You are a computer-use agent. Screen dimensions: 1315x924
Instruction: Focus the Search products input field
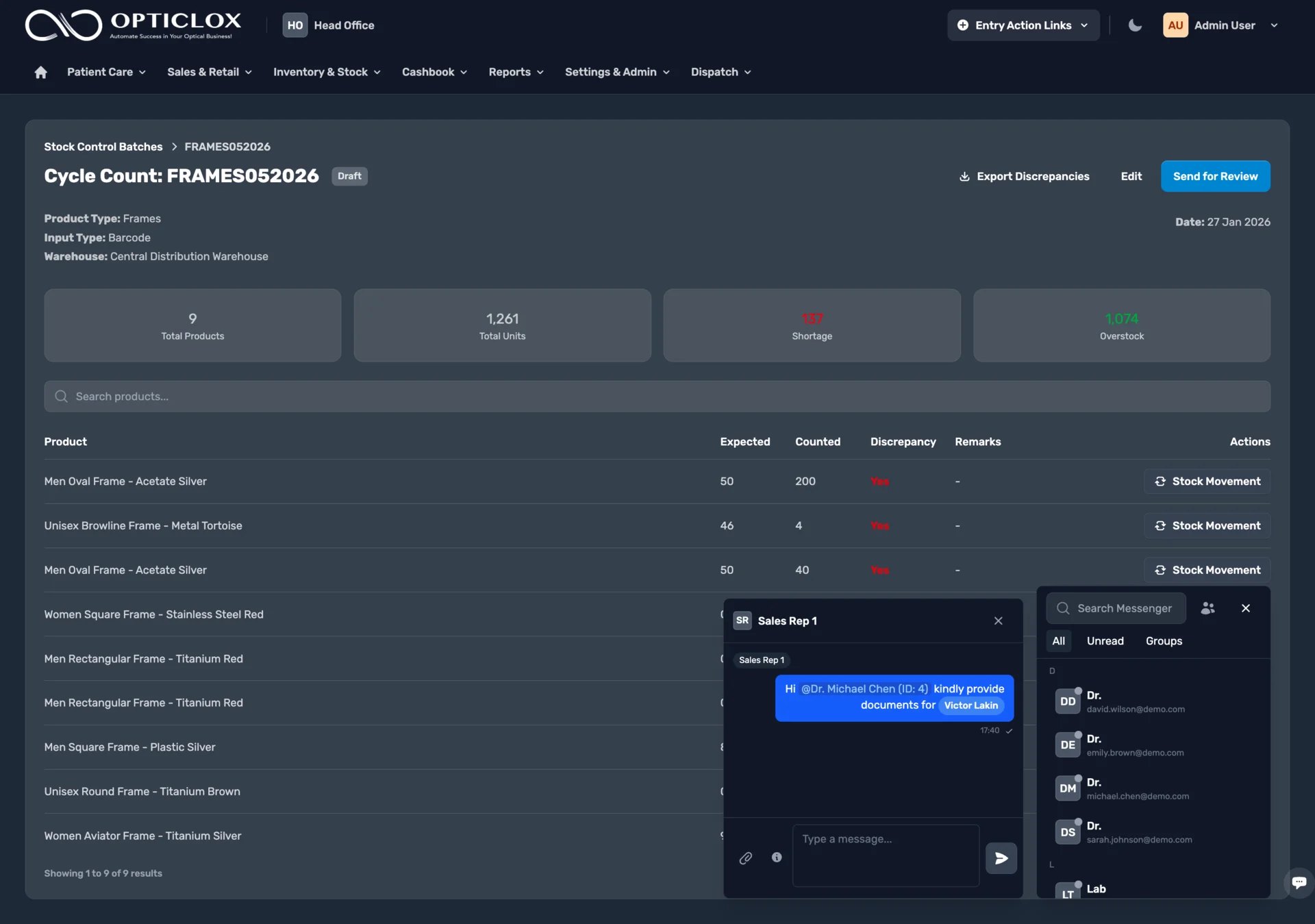pyautogui.click(x=657, y=397)
